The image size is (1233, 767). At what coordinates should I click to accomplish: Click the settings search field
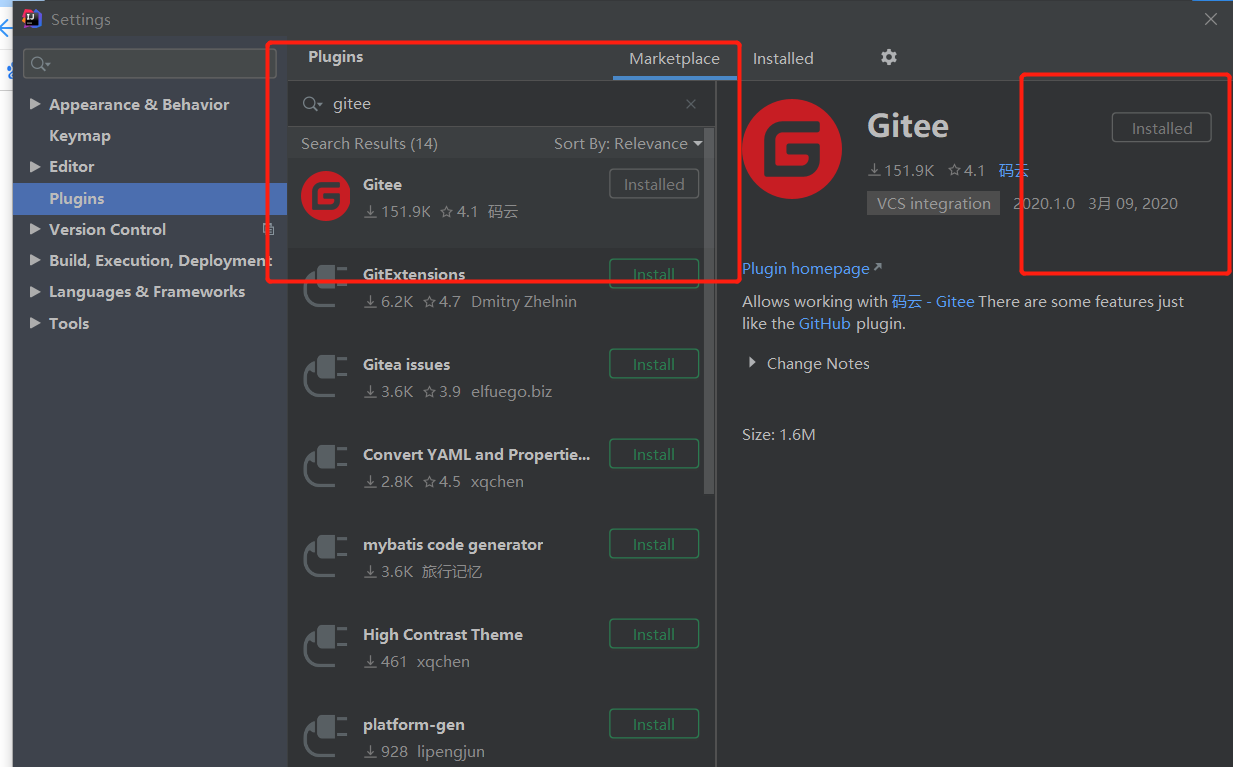click(150, 63)
